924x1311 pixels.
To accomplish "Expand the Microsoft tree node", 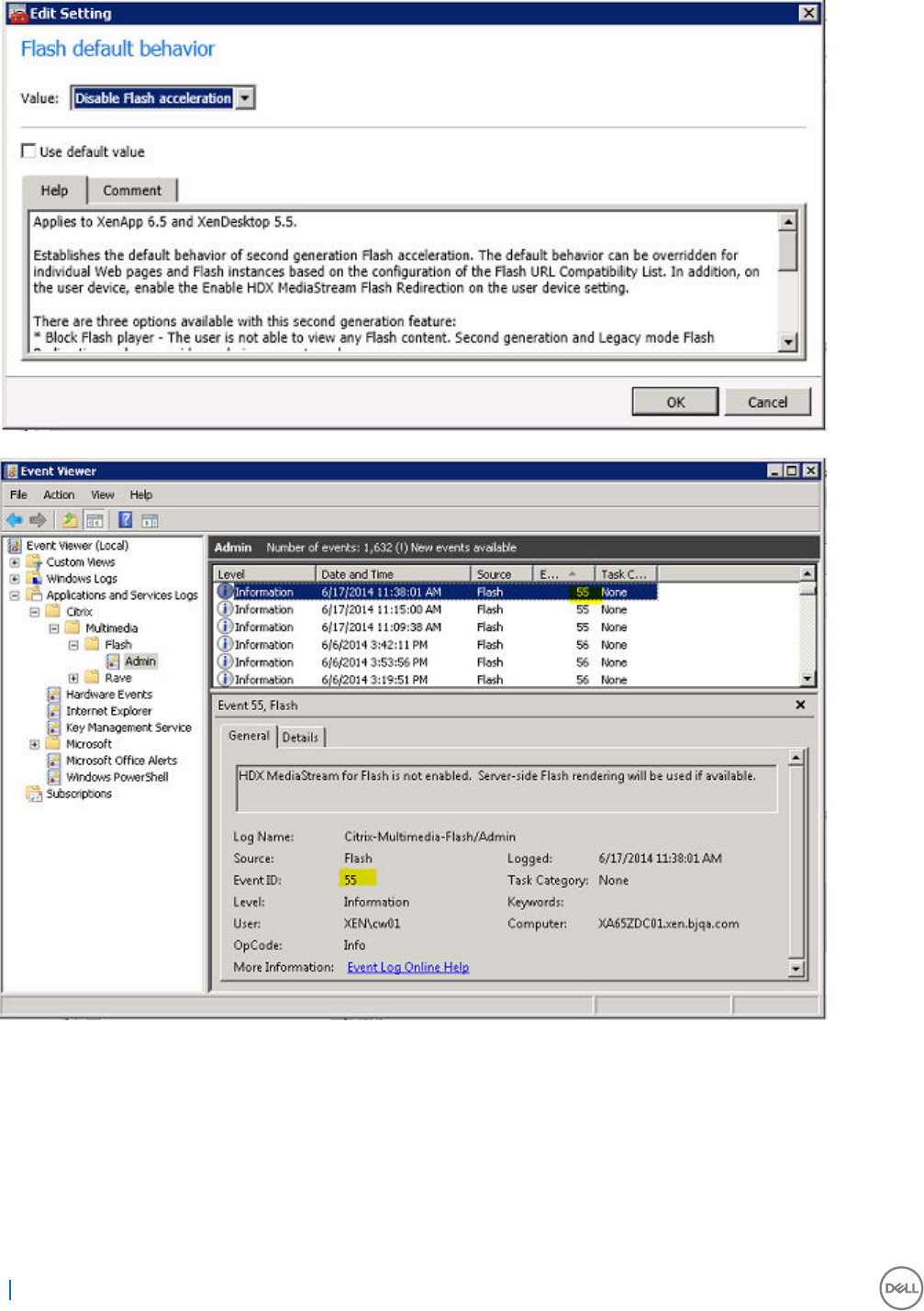I will [34, 743].
